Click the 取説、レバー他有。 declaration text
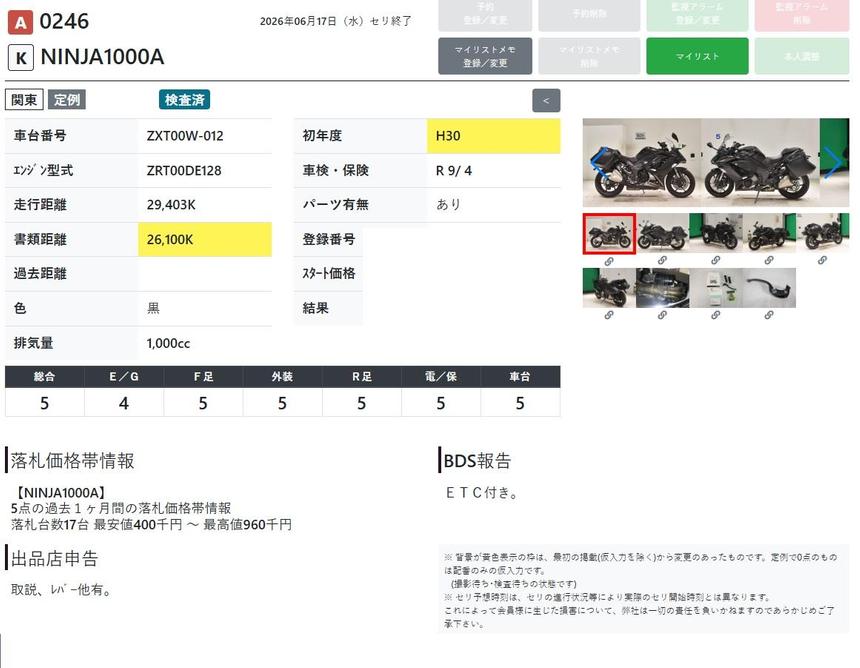Image resolution: width=860 pixels, height=668 pixels. [61, 590]
